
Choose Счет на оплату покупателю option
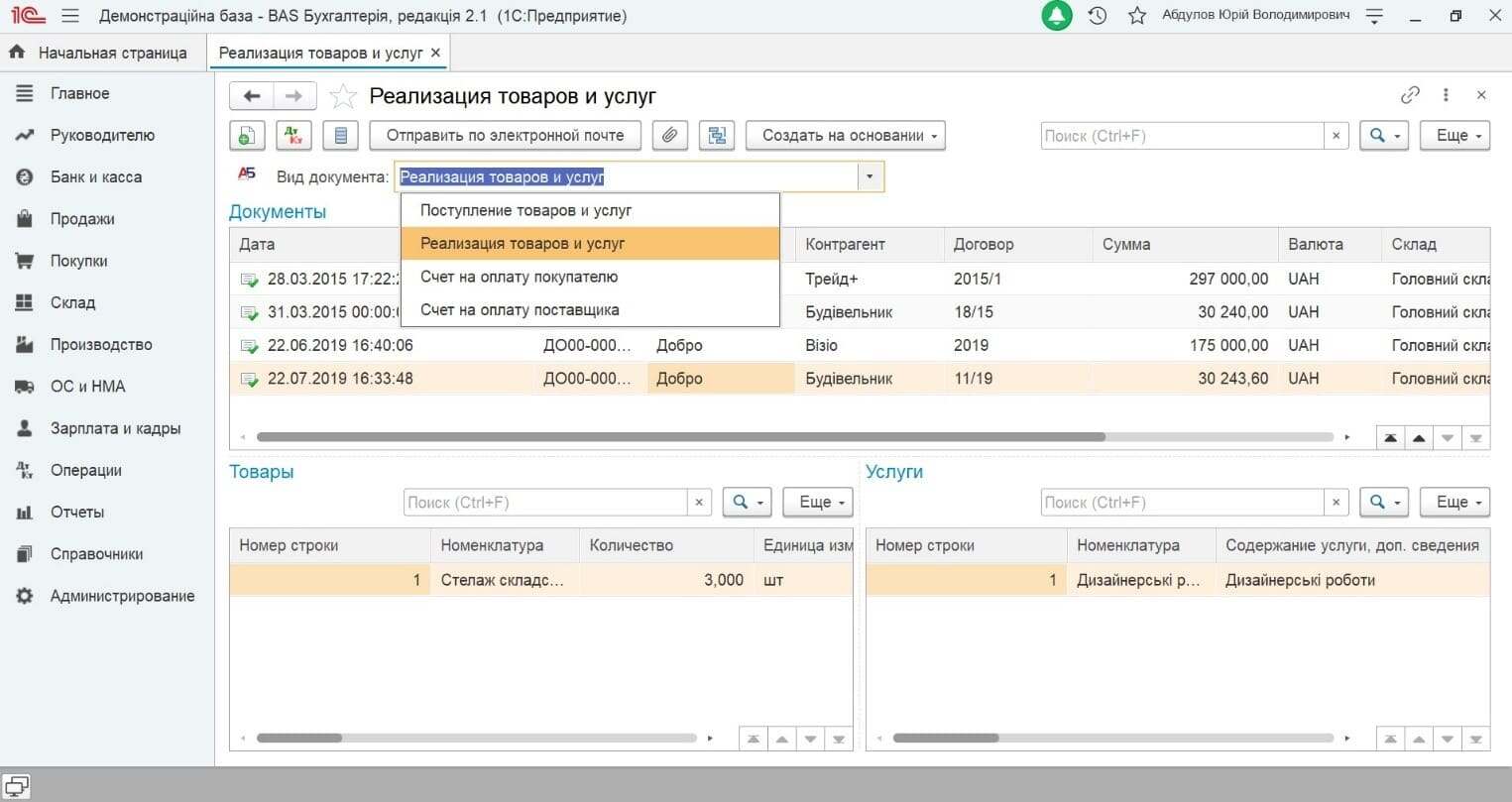pyautogui.click(x=519, y=277)
